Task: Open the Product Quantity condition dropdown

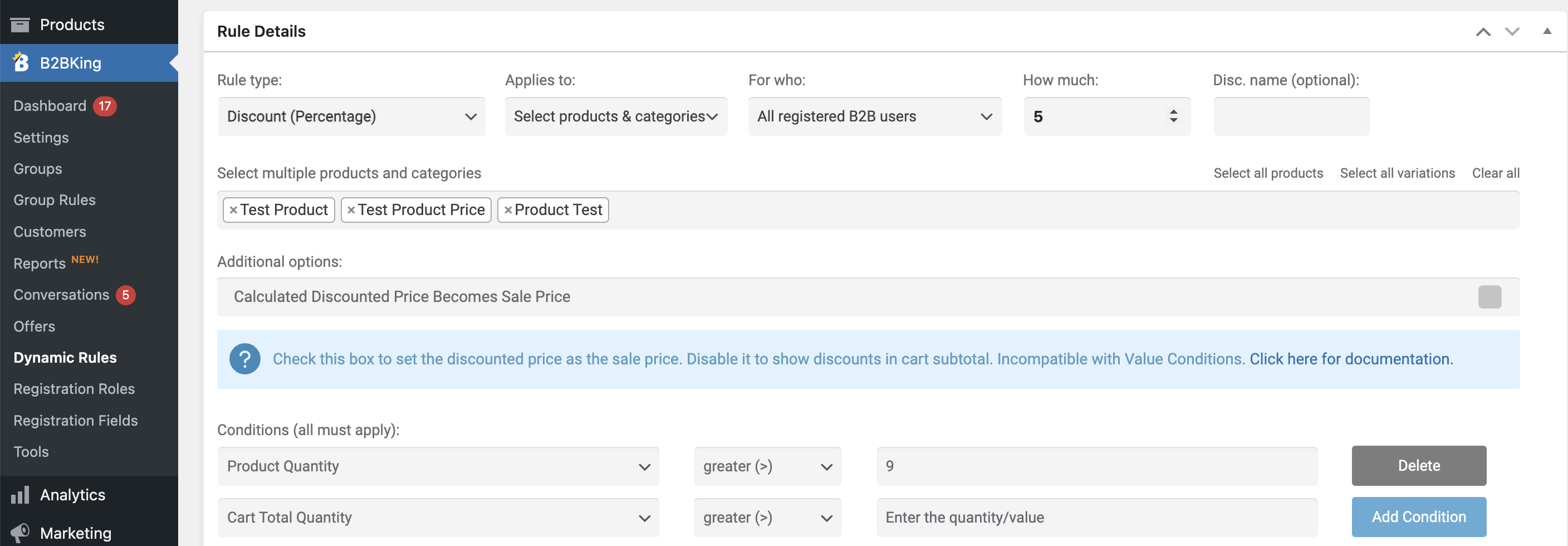Action: coord(438,466)
